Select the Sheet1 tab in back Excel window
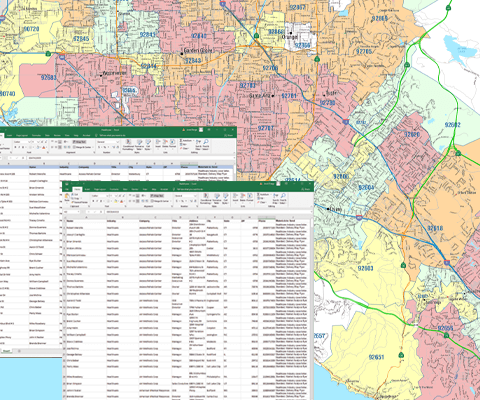The height and width of the screenshot is (400, 480). click(6, 351)
